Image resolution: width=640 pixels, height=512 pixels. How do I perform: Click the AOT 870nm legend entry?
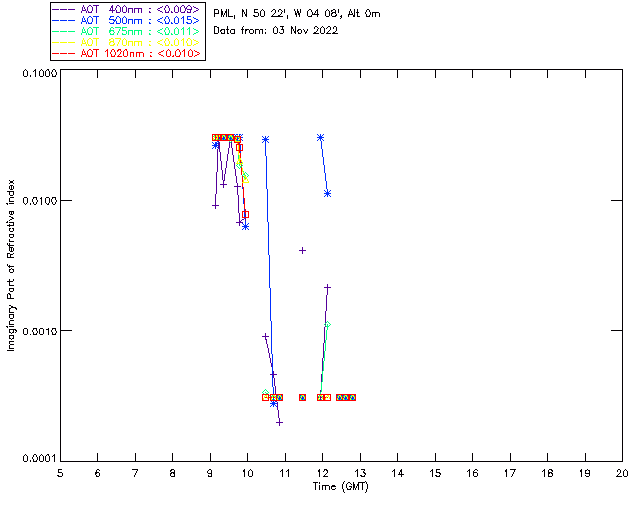point(127,42)
